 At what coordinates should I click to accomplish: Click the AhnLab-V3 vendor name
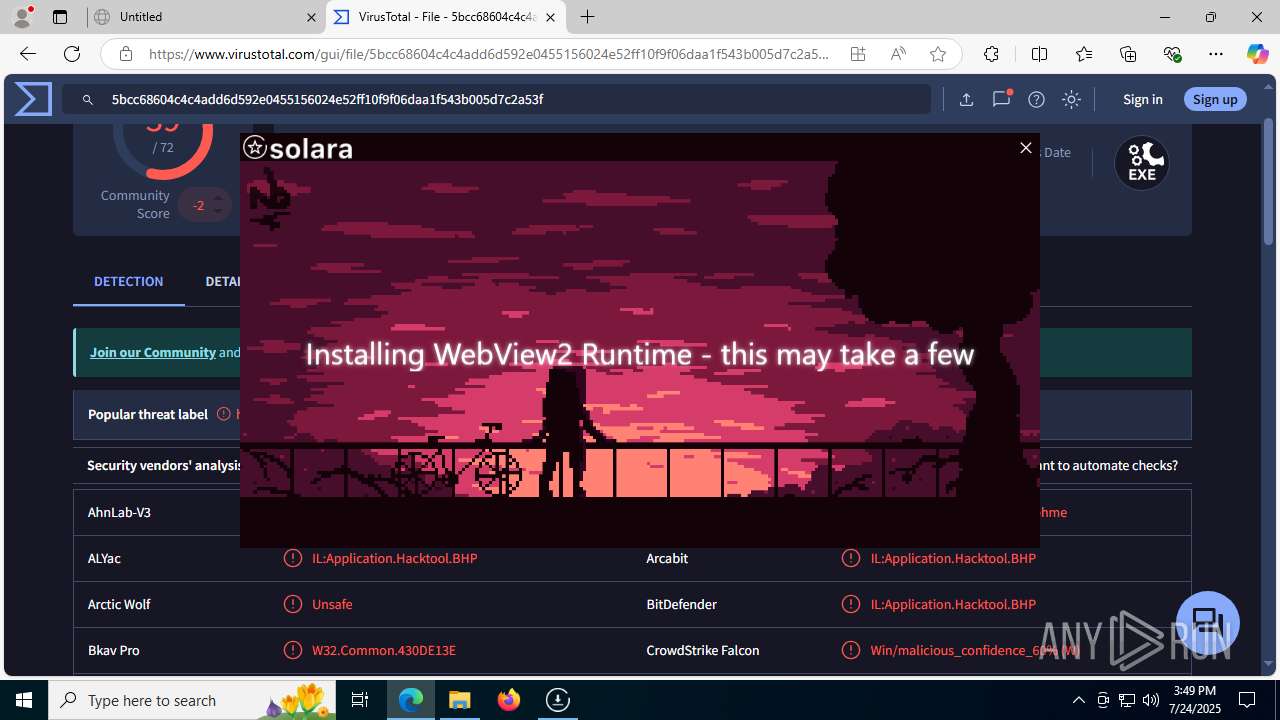pos(119,512)
